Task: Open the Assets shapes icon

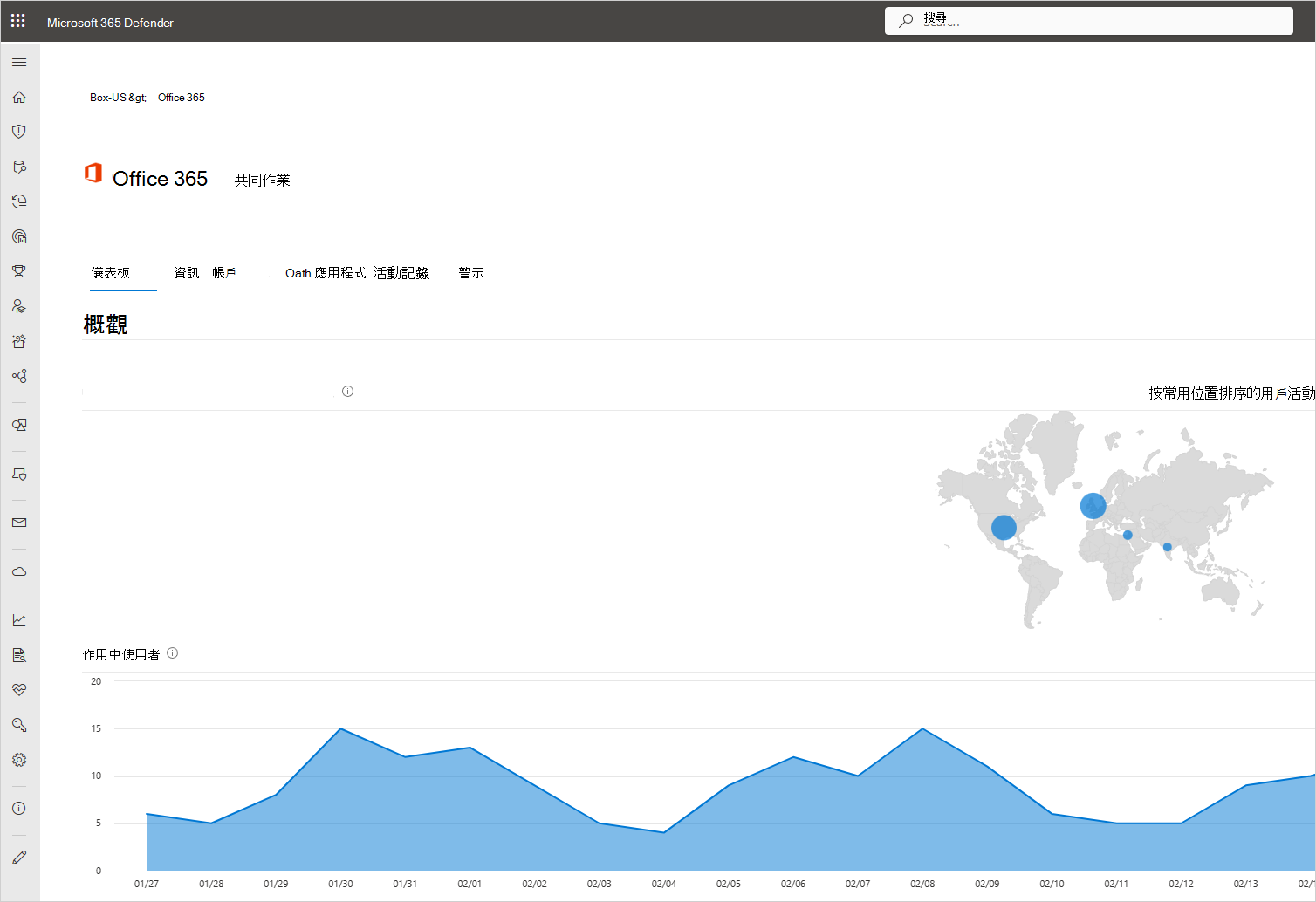Action: tap(19, 425)
